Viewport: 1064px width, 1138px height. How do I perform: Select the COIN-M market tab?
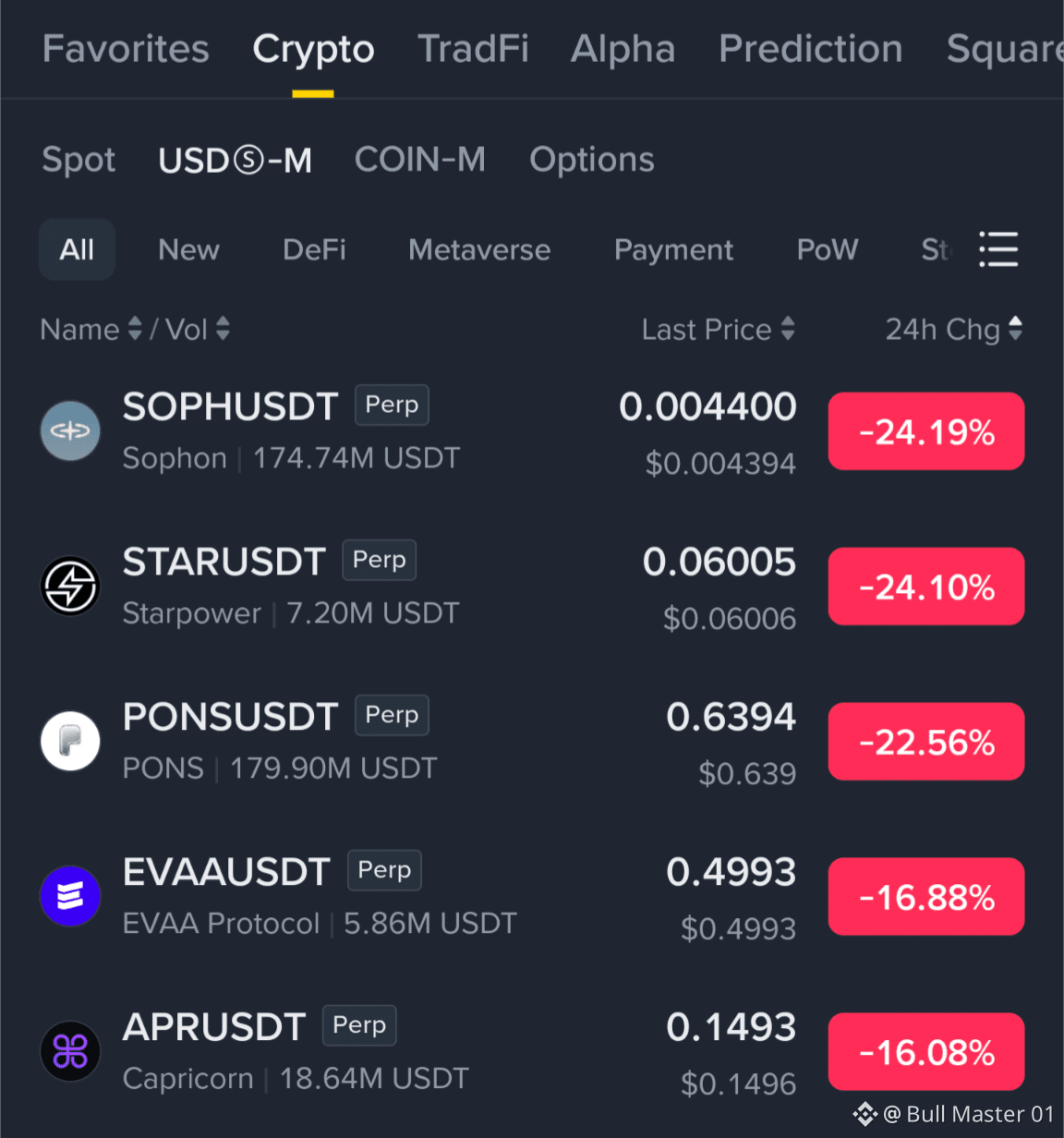[x=420, y=160]
